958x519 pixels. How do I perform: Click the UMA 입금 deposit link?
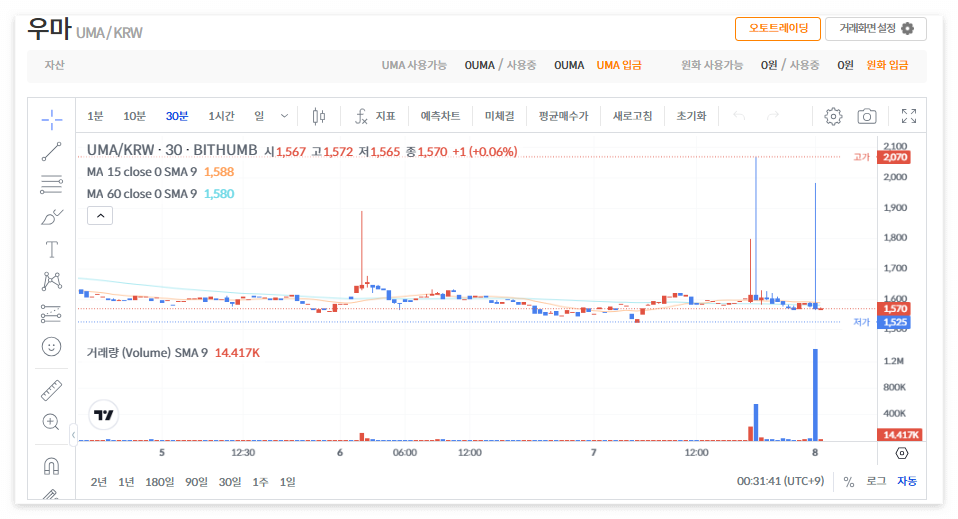(x=619, y=65)
